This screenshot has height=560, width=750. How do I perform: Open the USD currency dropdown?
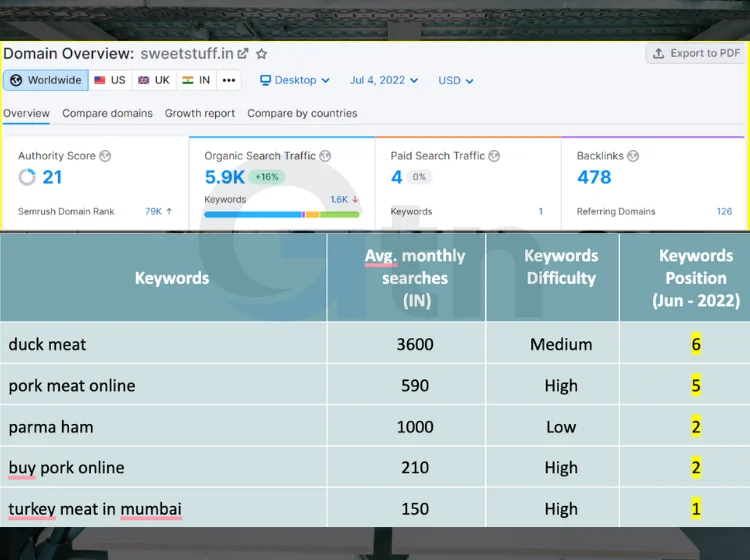[x=456, y=81]
